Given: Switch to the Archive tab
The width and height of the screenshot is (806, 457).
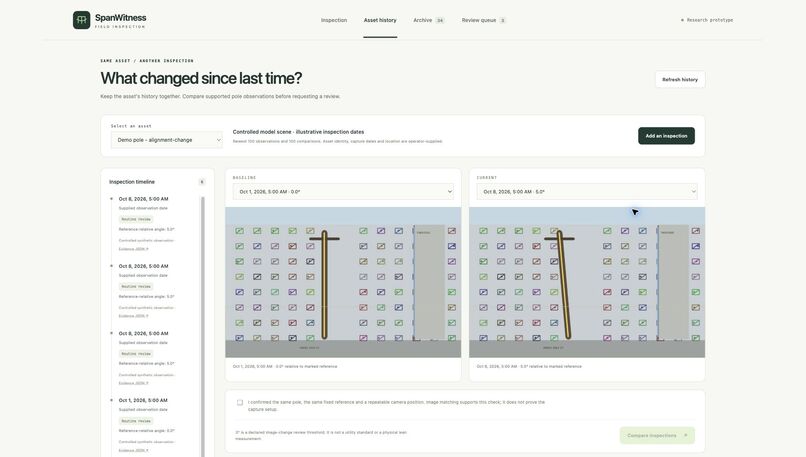Looking at the screenshot, I should [x=429, y=20].
